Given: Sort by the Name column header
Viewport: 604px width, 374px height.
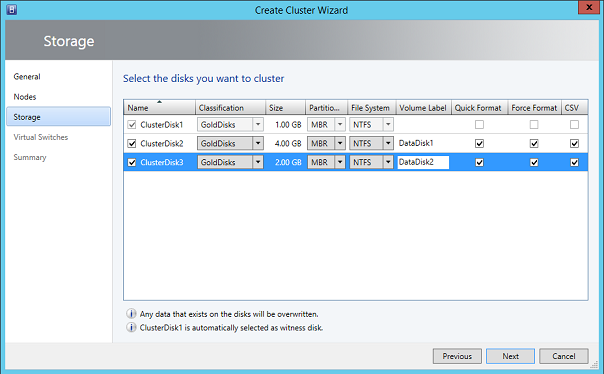Looking at the screenshot, I should point(159,107).
